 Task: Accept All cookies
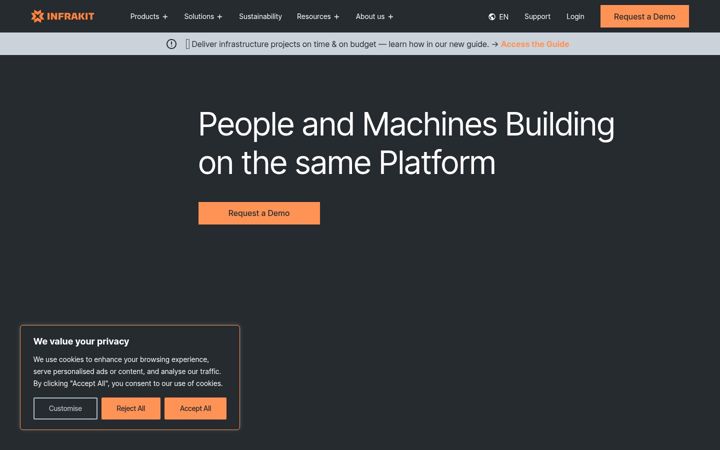[195, 408]
